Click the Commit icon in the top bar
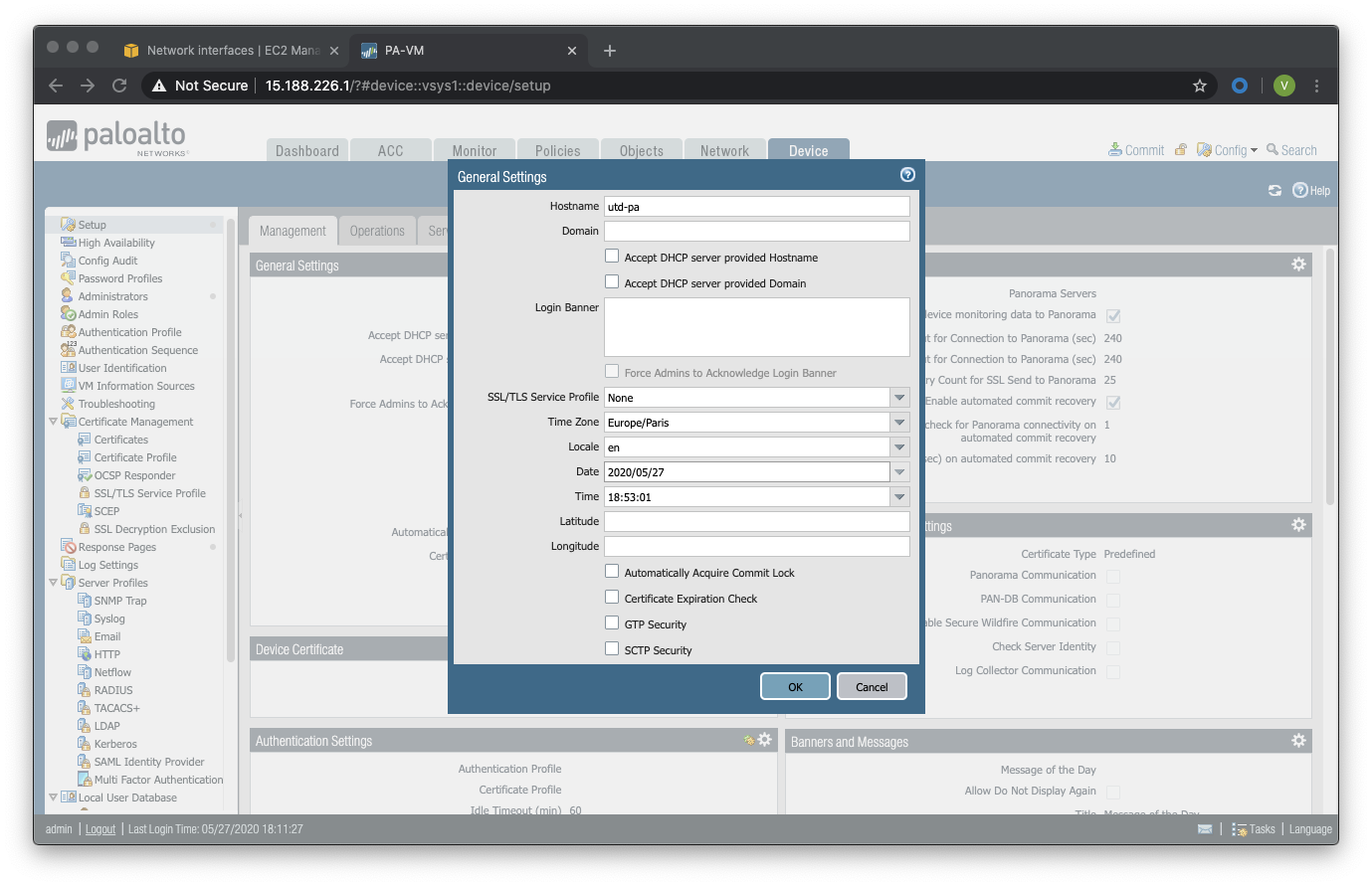Screen dimensions: 1372x886 (1115, 150)
